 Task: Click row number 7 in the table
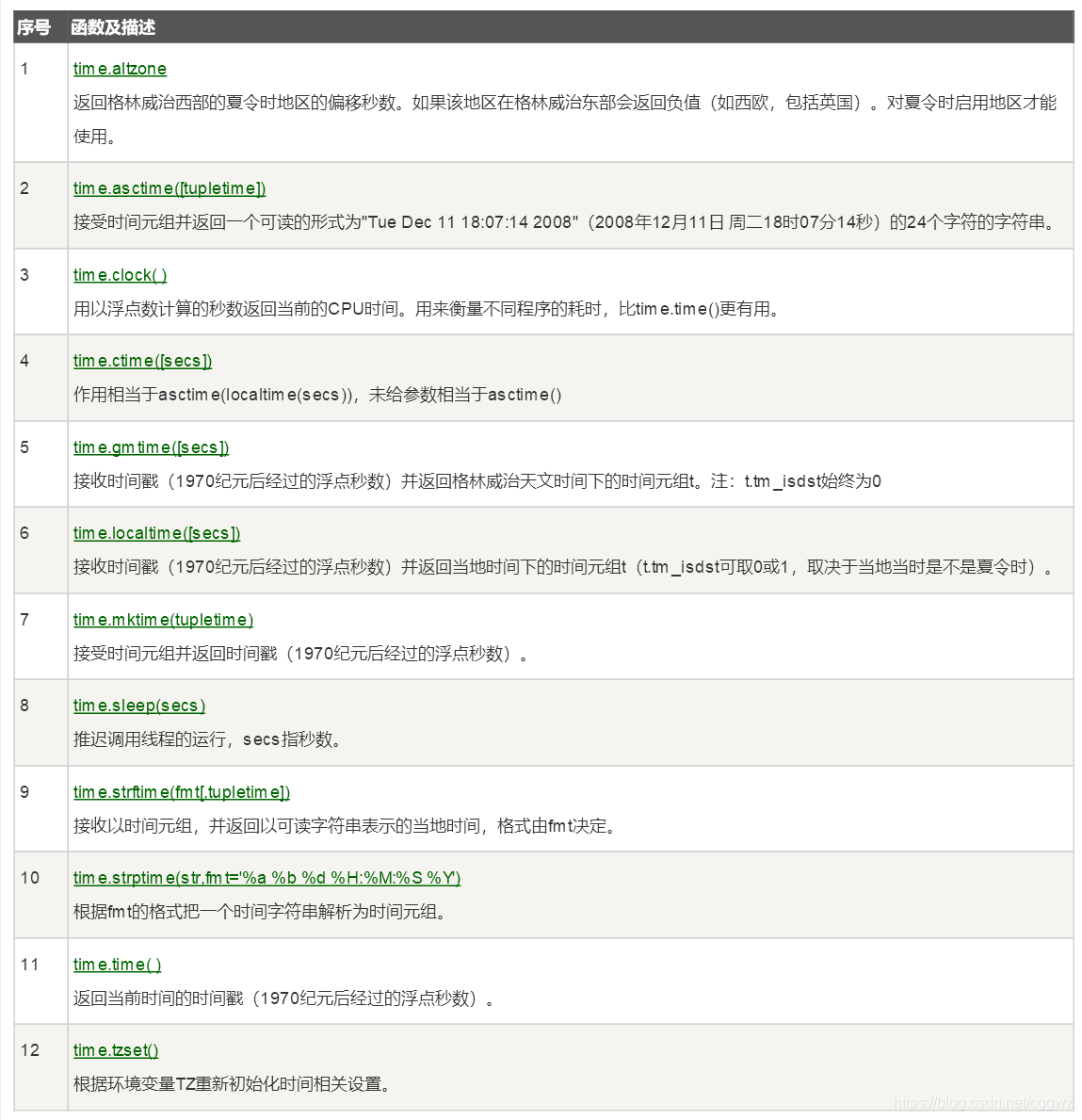click(x=24, y=620)
